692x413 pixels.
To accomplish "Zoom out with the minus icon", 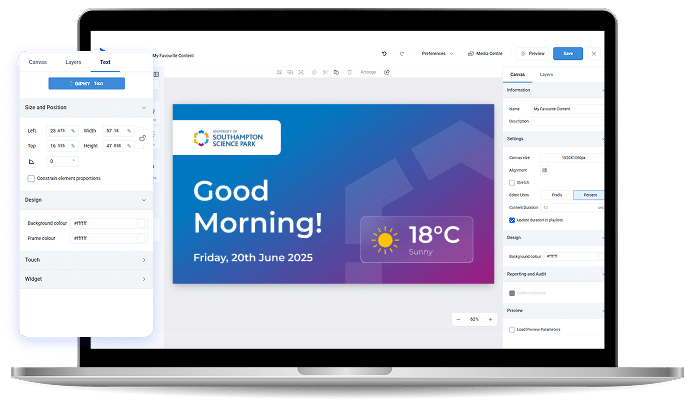I will point(458,319).
